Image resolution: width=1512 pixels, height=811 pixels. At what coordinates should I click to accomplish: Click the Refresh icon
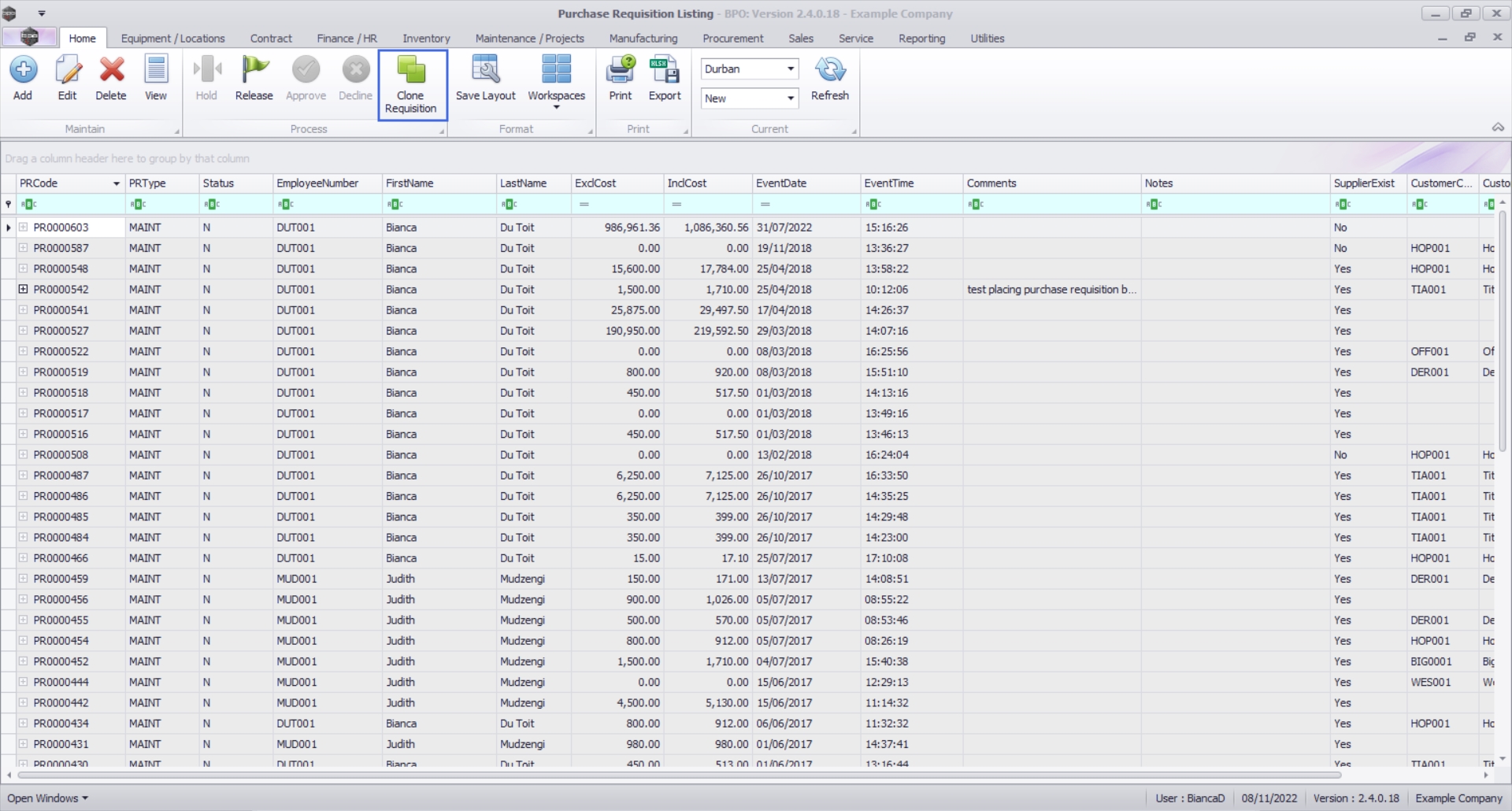pos(830,70)
